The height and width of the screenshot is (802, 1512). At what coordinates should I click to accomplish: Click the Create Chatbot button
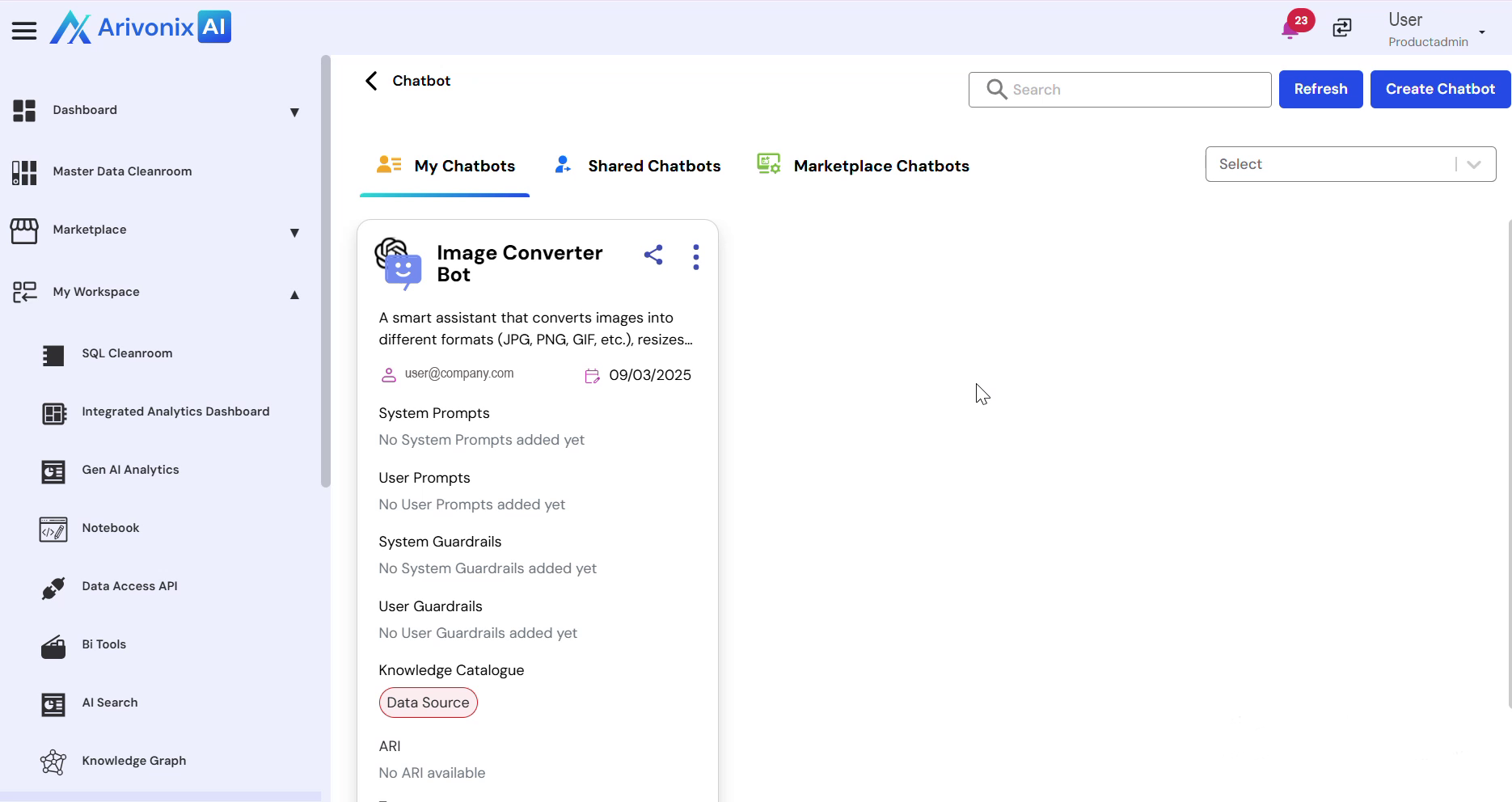click(1439, 89)
